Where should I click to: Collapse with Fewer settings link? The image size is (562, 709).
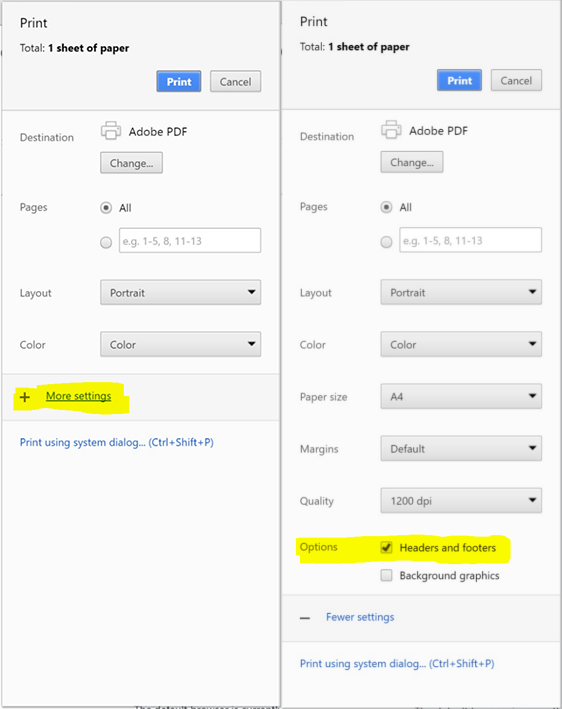pos(360,617)
